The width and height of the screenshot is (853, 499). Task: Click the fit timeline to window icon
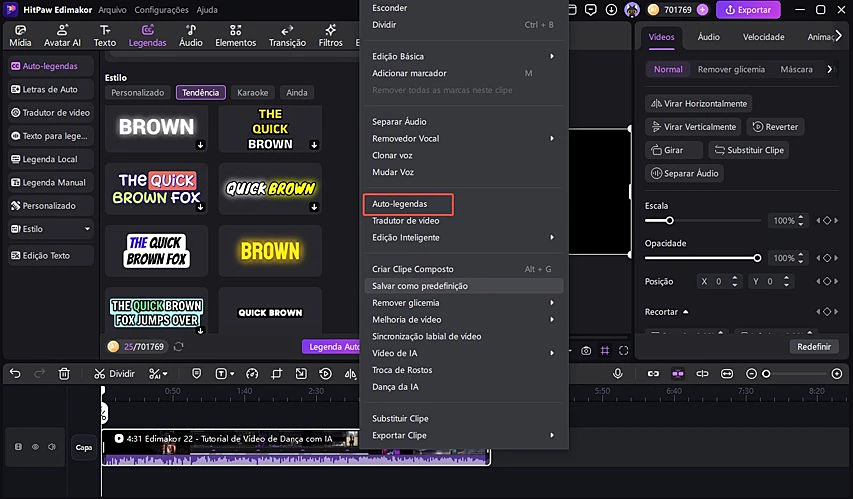pyautogui.click(x=727, y=373)
